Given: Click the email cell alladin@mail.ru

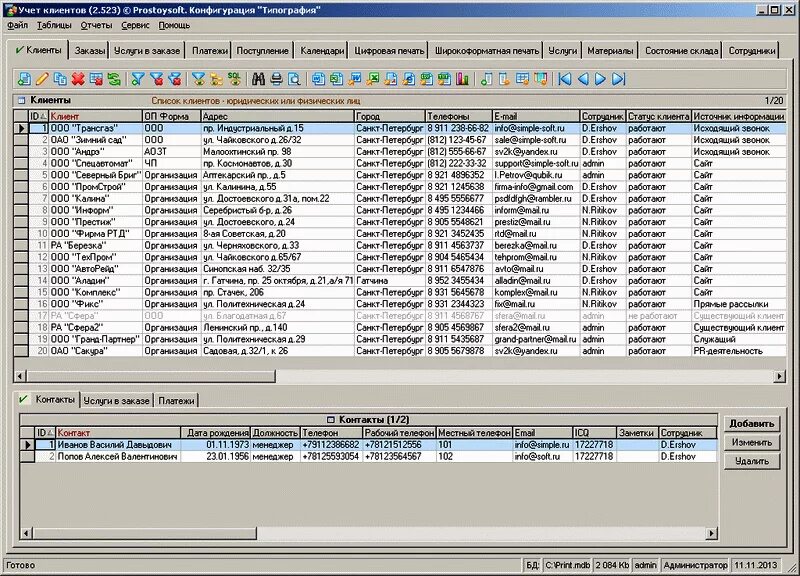Looking at the screenshot, I should [x=535, y=281].
